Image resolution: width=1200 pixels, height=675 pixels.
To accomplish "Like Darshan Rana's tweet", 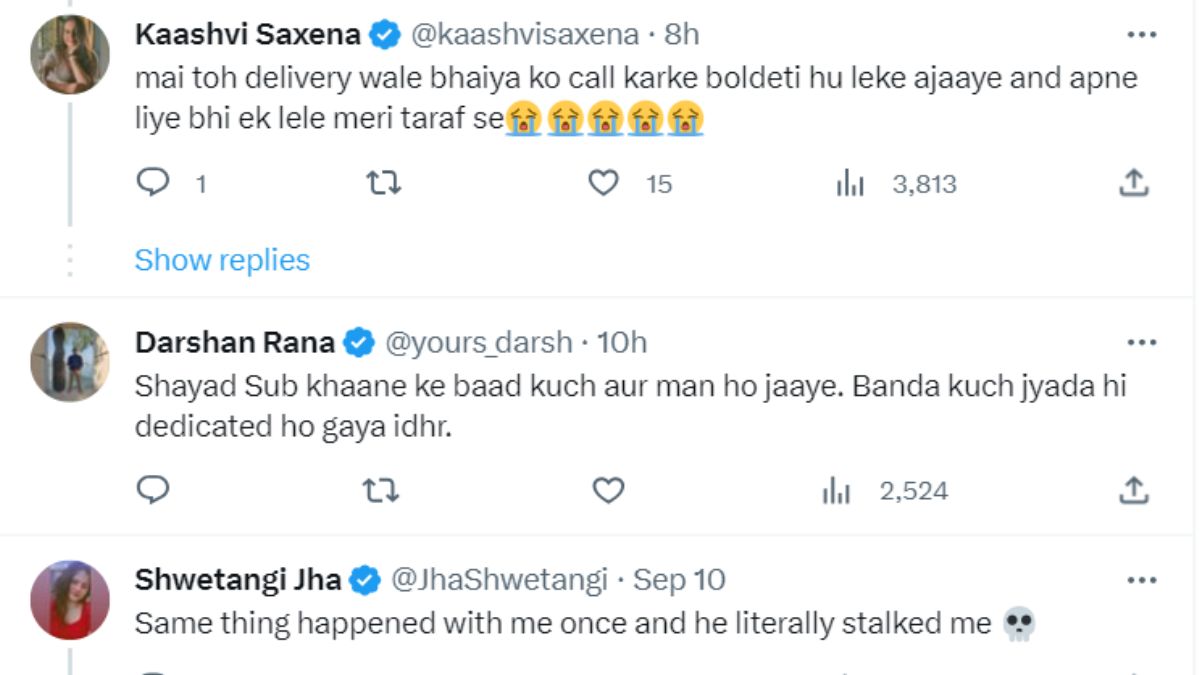I will pyautogui.click(x=608, y=490).
